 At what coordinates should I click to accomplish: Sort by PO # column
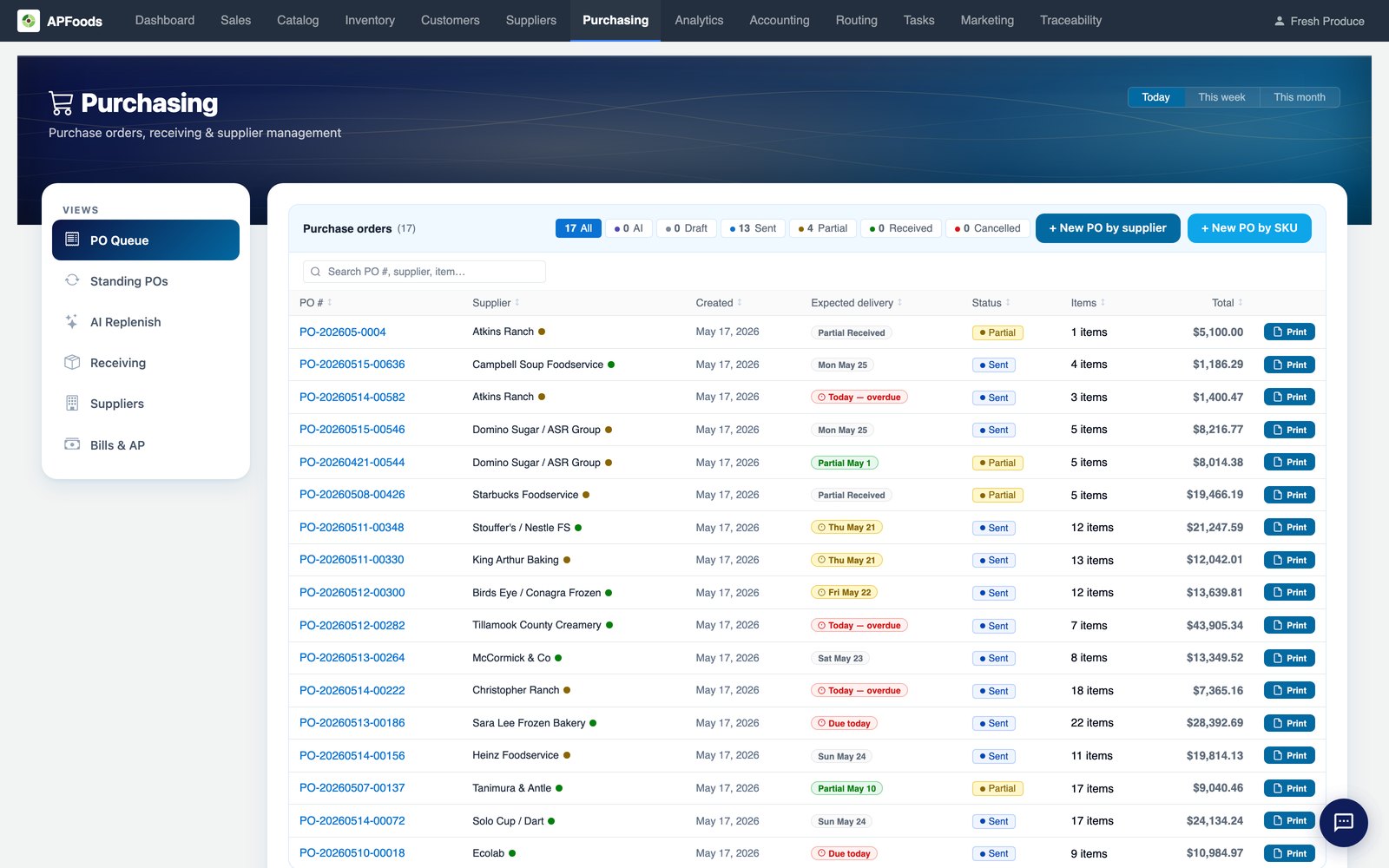(316, 303)
